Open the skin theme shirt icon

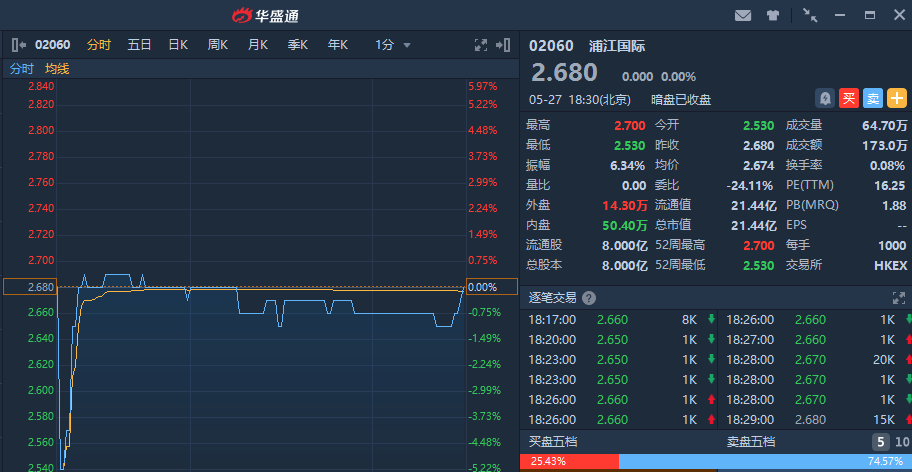pyautogui.click(x=772, y=16)
